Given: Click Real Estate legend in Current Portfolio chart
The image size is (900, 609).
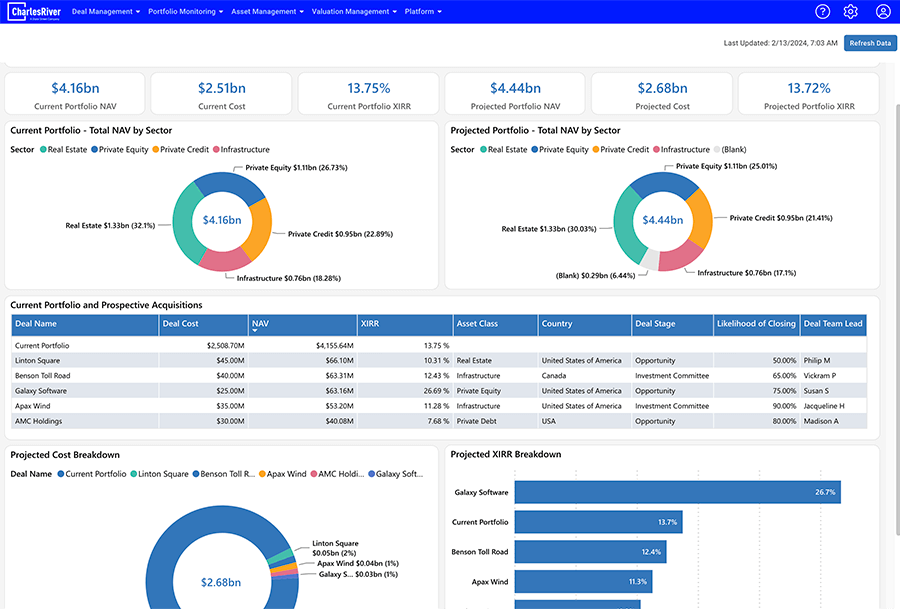Looking at the screenshot, I should (64, 150).
